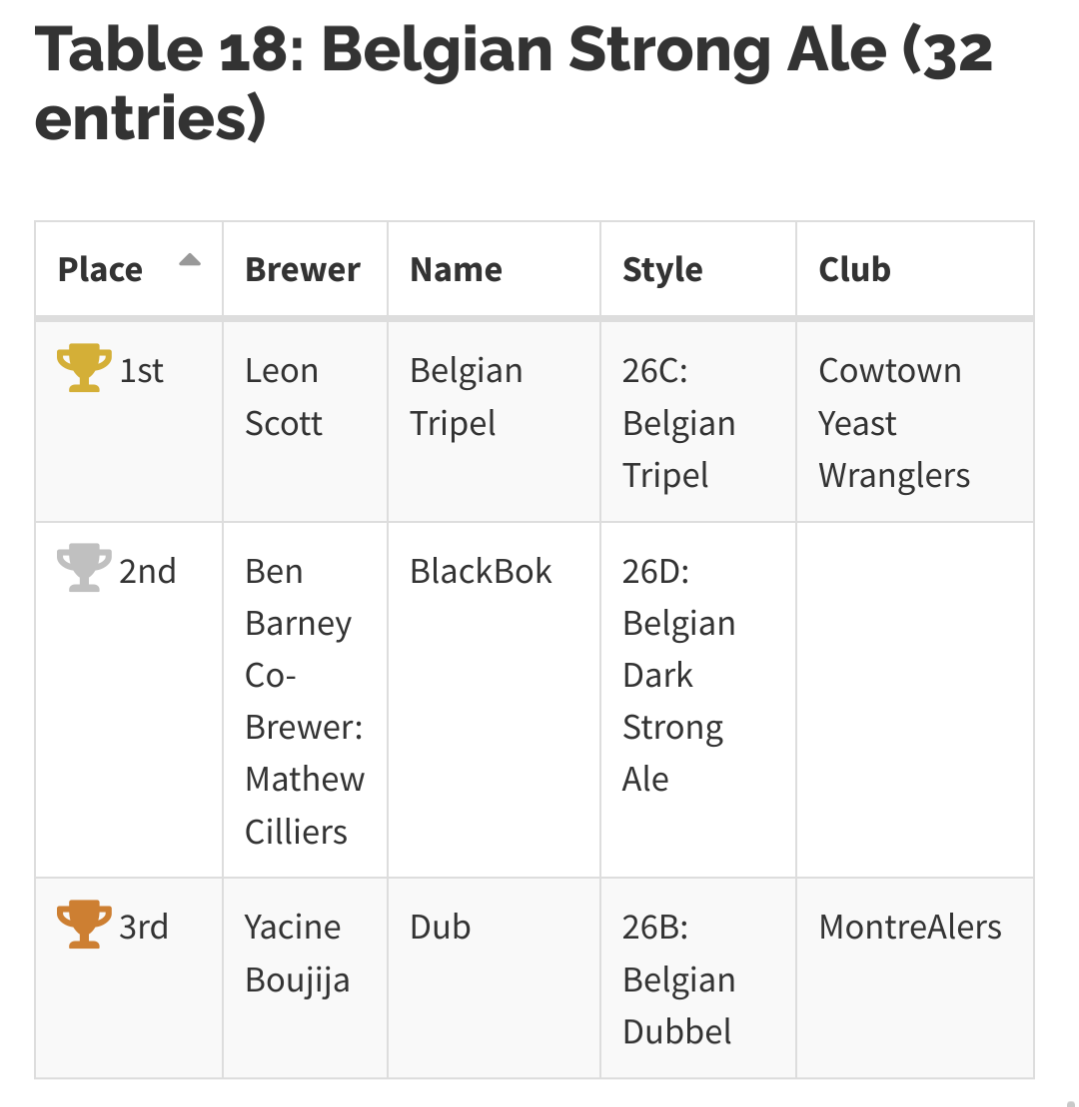Click the gold first place trophy icon
The height and width of the screenshot is (1107, 1079).
click(x=84, y=369)
